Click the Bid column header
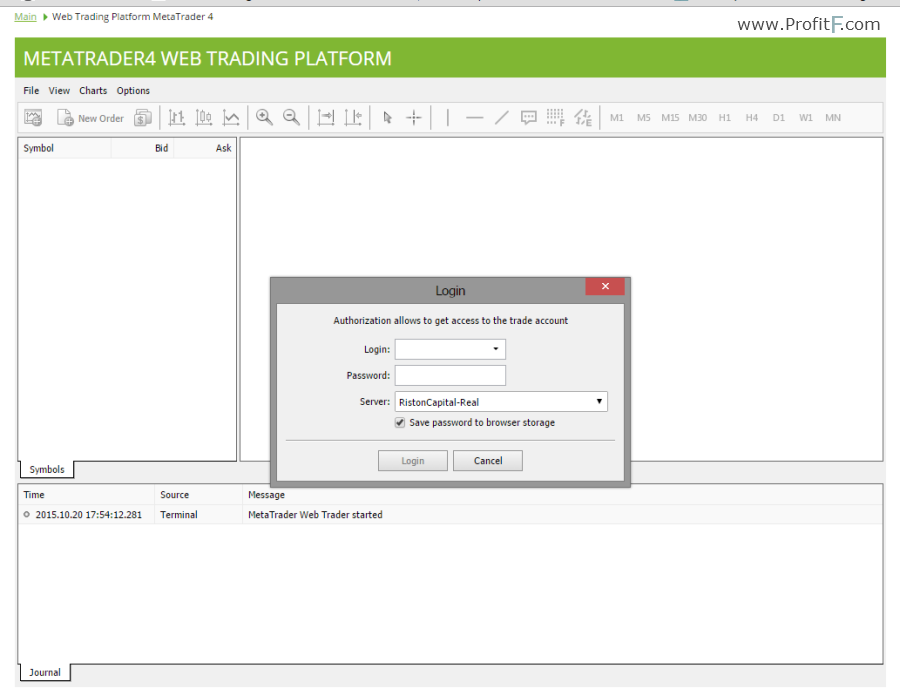The image size is (900, 695). pyautogui.click(x=142, y=148)
